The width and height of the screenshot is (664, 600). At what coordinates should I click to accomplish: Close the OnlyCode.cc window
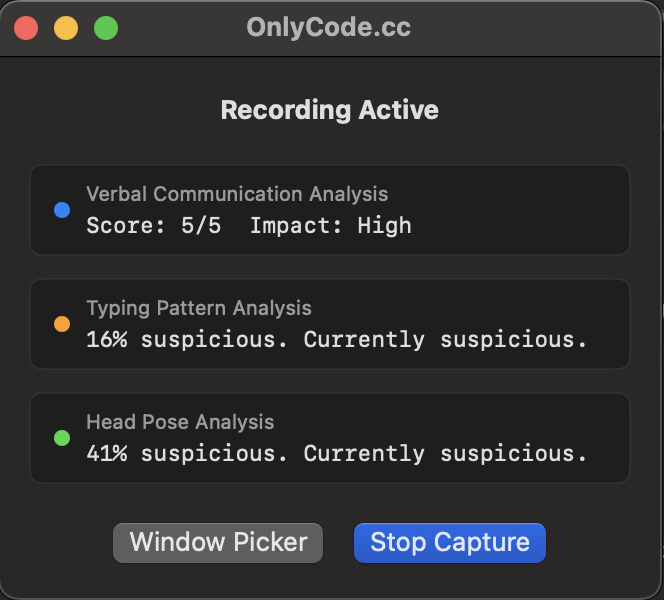pos(26,28)
